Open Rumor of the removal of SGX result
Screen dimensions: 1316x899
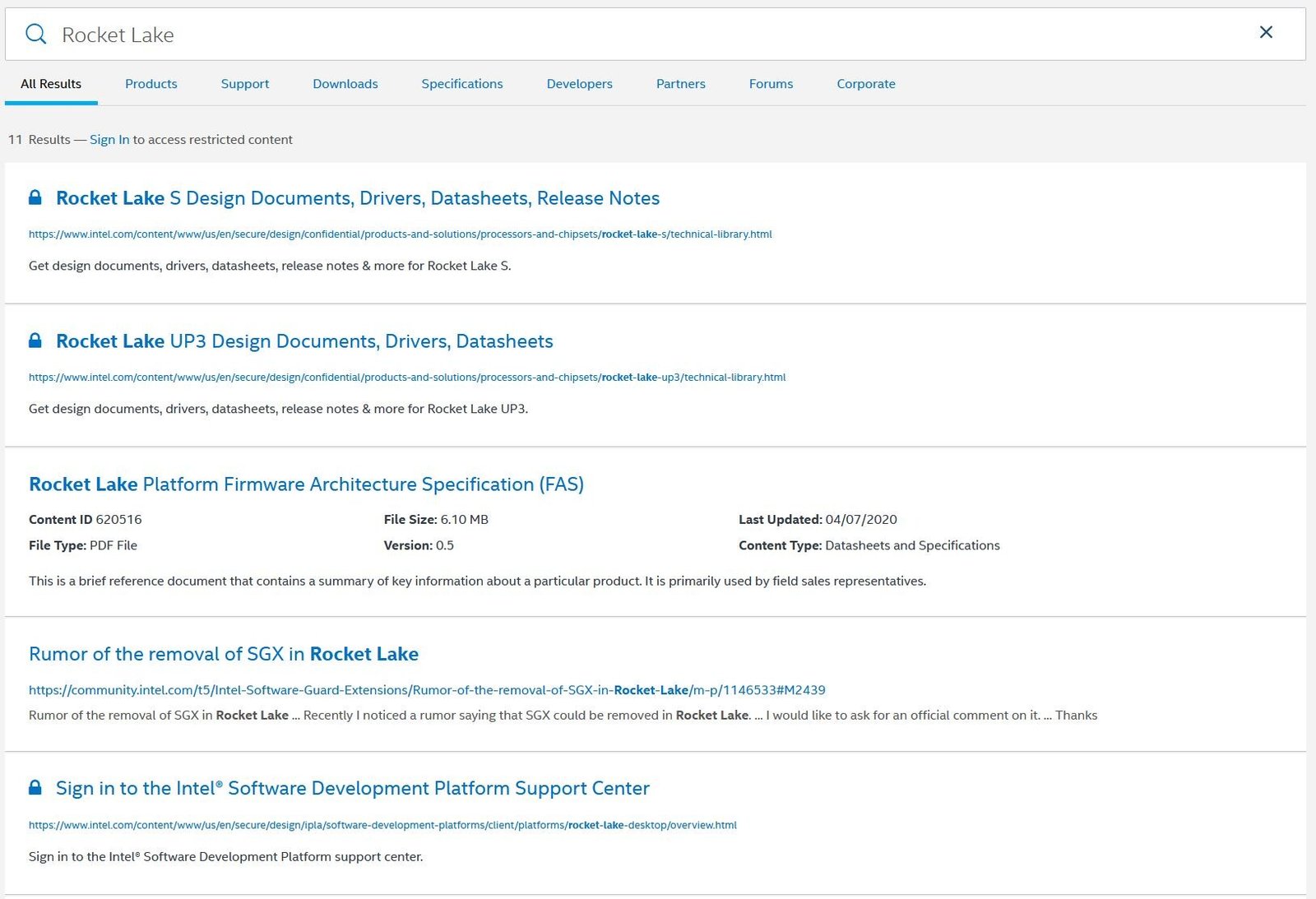coord(224,654)
